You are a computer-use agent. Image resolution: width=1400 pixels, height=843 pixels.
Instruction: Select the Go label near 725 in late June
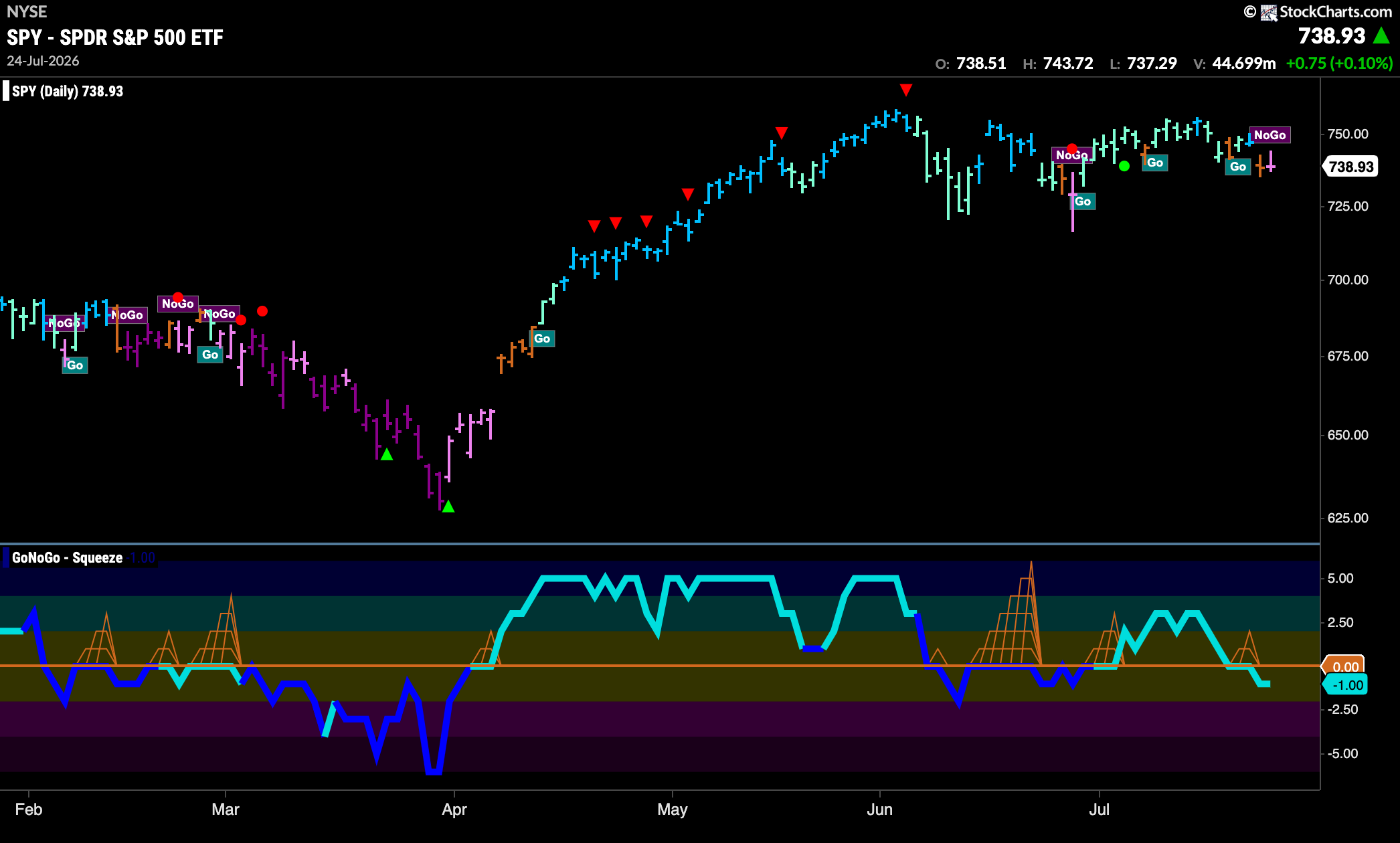1083,201
